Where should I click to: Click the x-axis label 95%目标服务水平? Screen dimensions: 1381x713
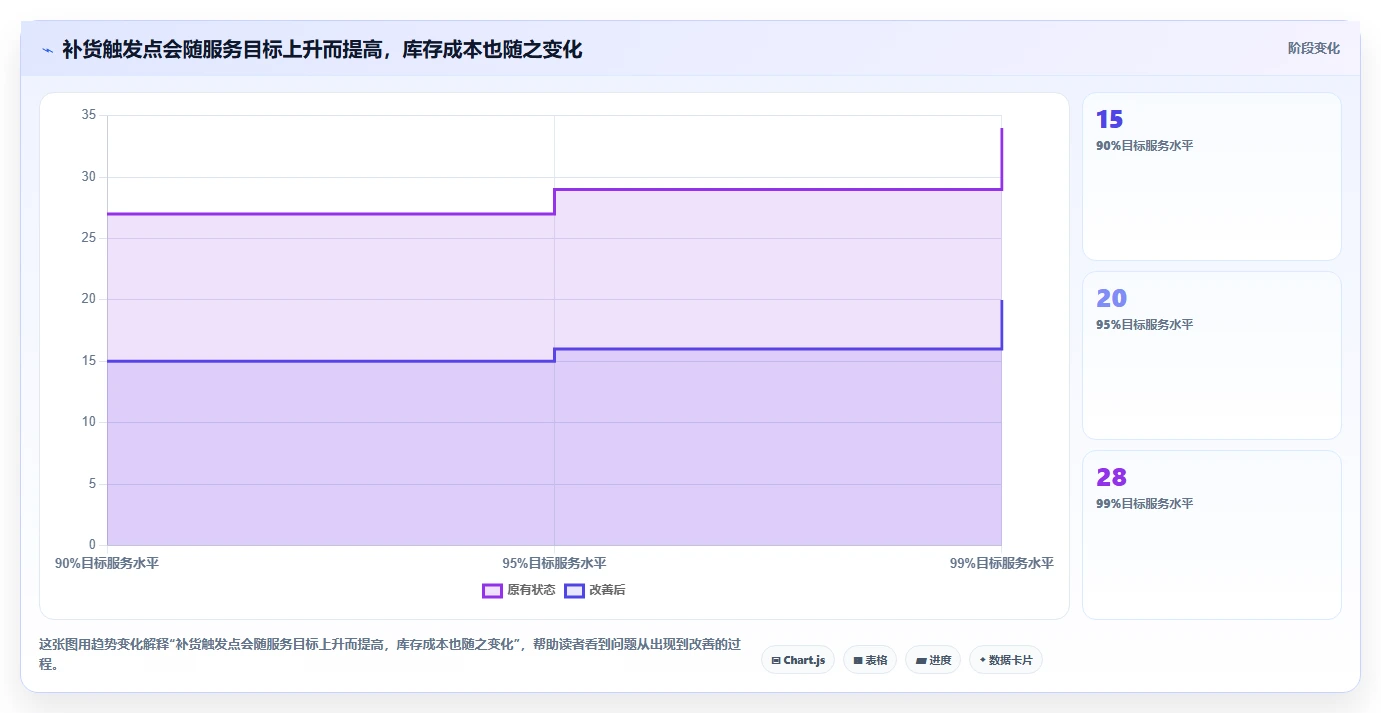pyautogui.click(x=554, y=563)
